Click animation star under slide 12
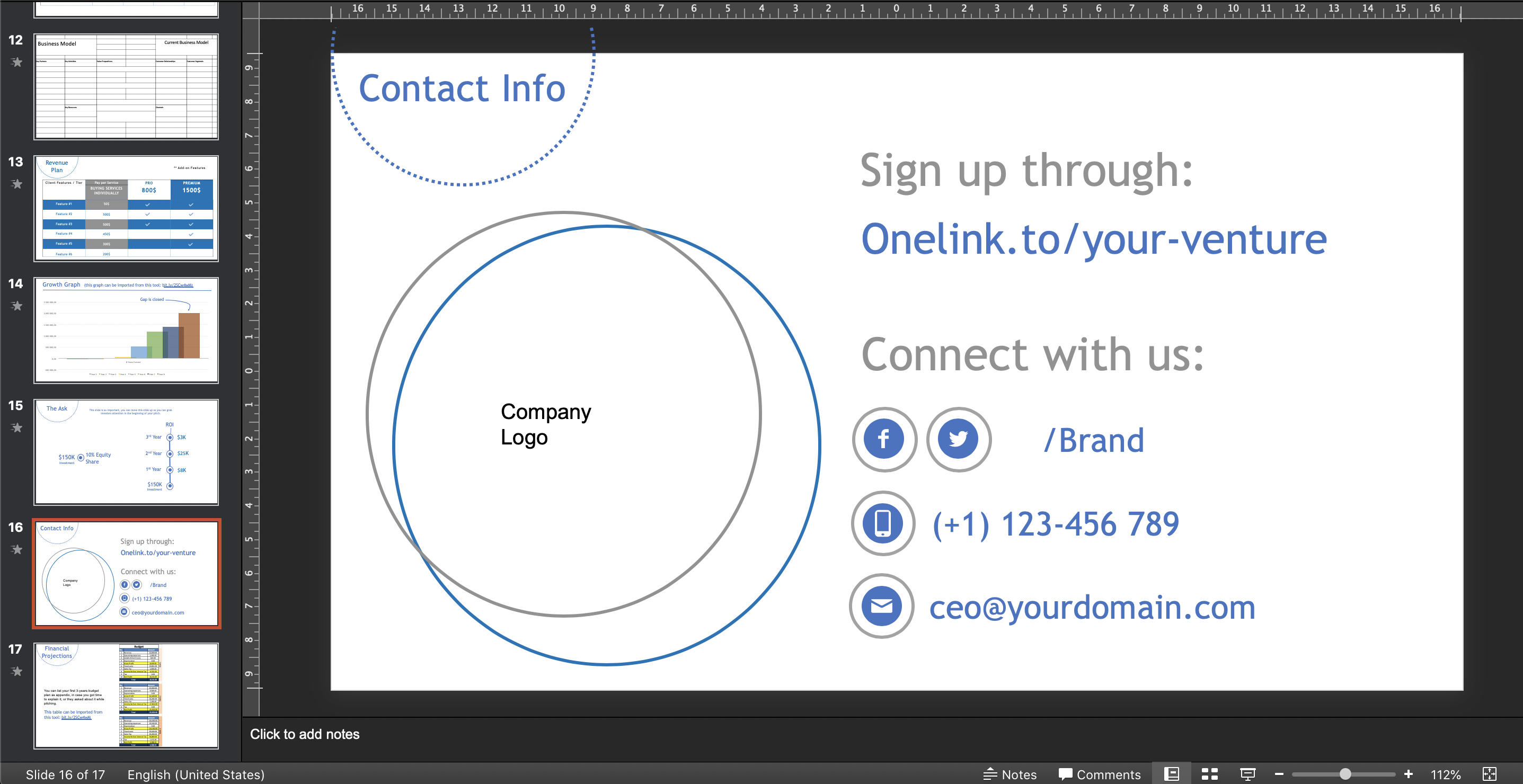Screen dimensions: 1523x784 pyautogui.click(x=17, y=62)
